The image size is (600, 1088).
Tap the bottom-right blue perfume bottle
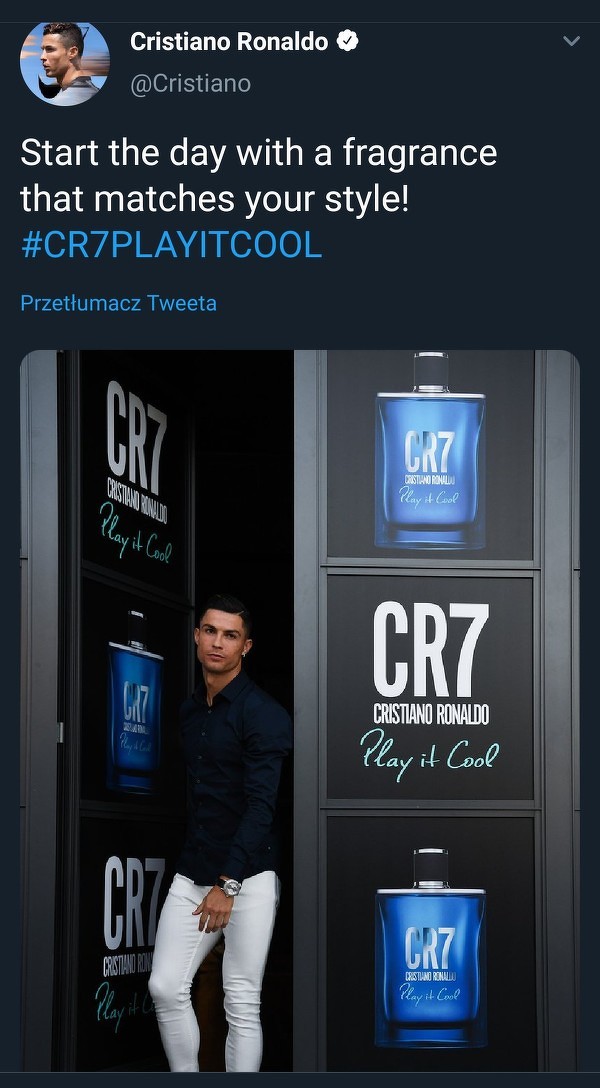tap(431, 947)
